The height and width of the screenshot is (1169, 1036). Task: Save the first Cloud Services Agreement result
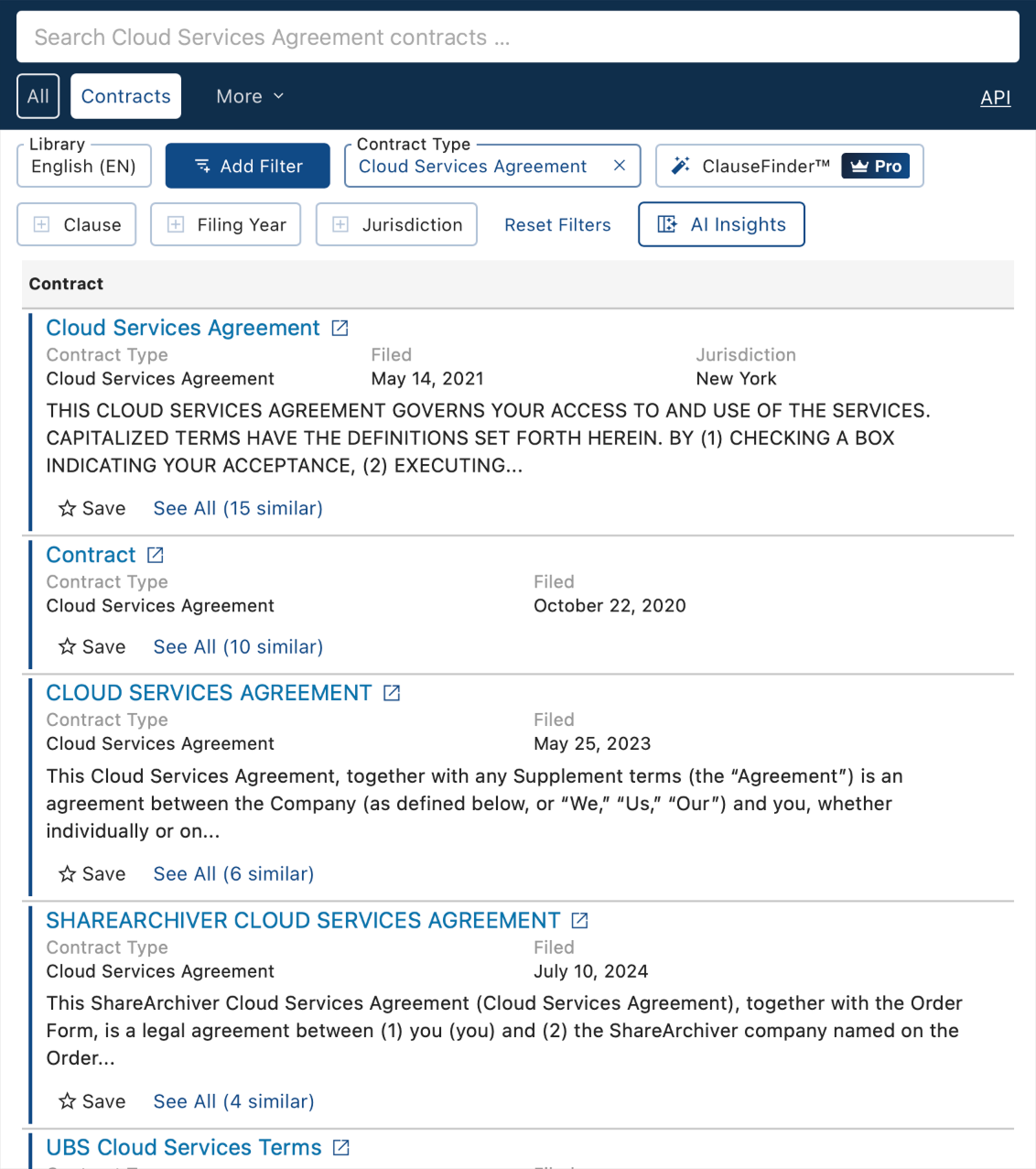[x=91, y=508]
